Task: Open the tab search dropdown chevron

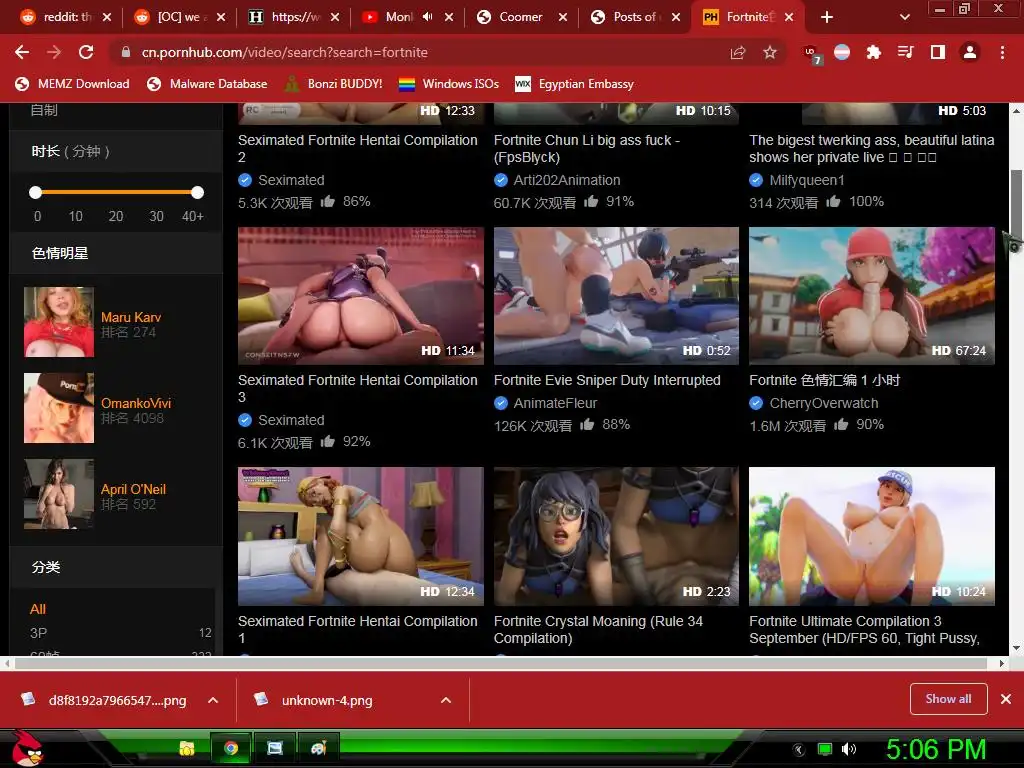Action: click(904, 17)
